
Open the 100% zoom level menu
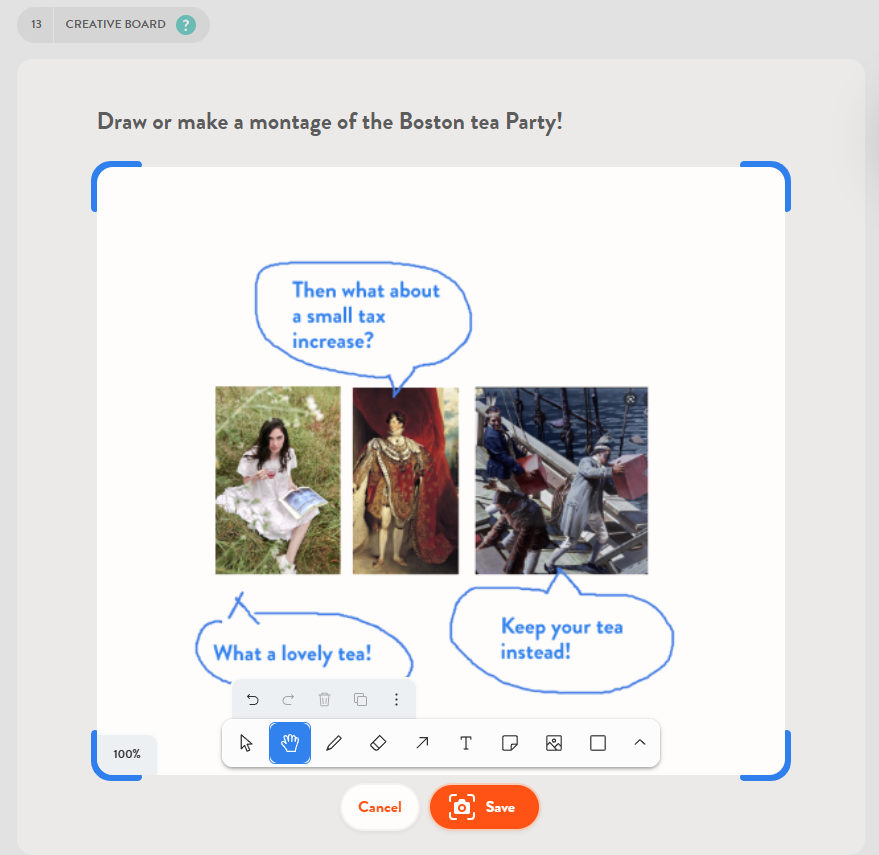coord(126,754)
